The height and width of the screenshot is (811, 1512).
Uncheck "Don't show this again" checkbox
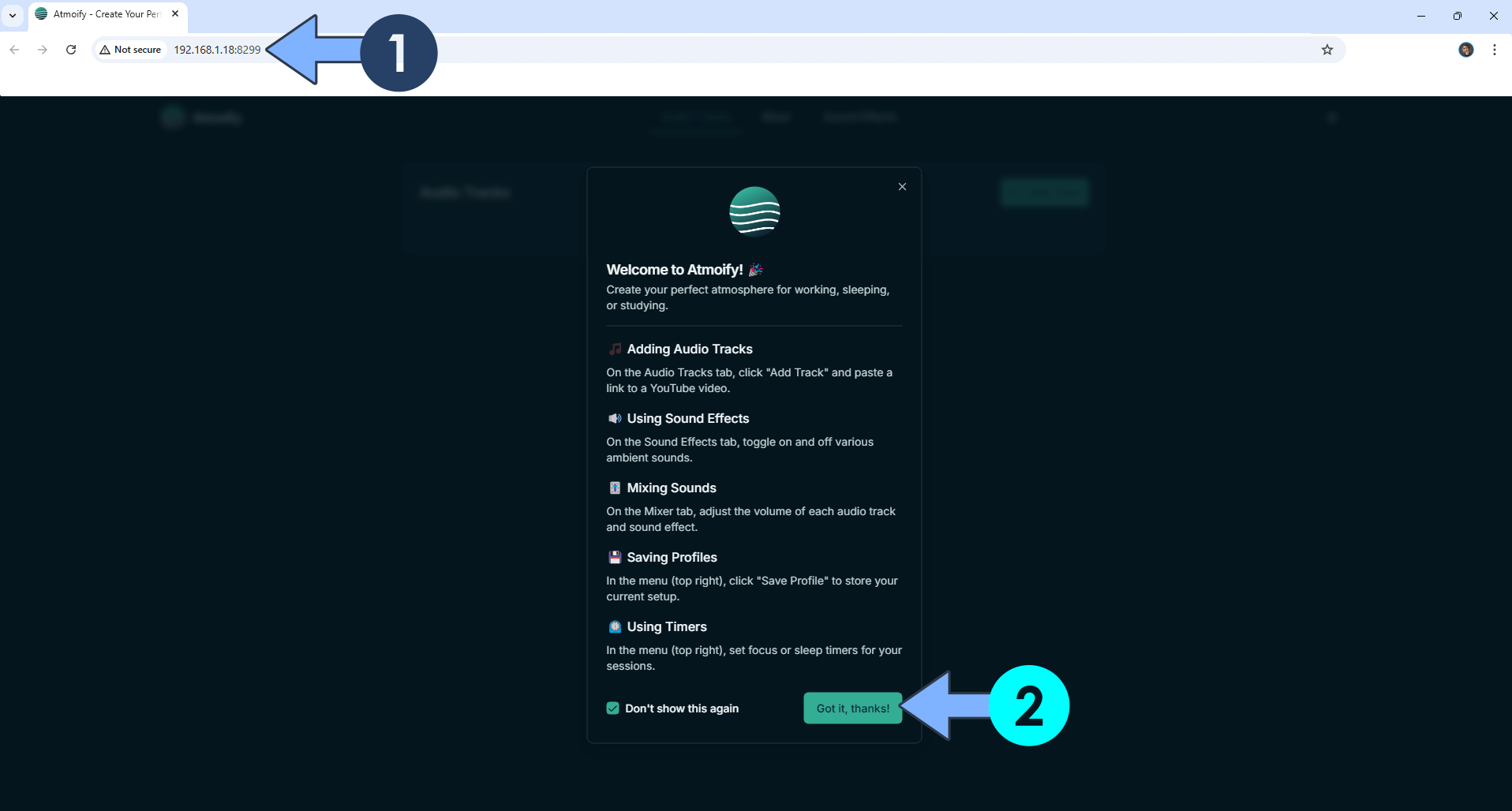coord(612,708)
